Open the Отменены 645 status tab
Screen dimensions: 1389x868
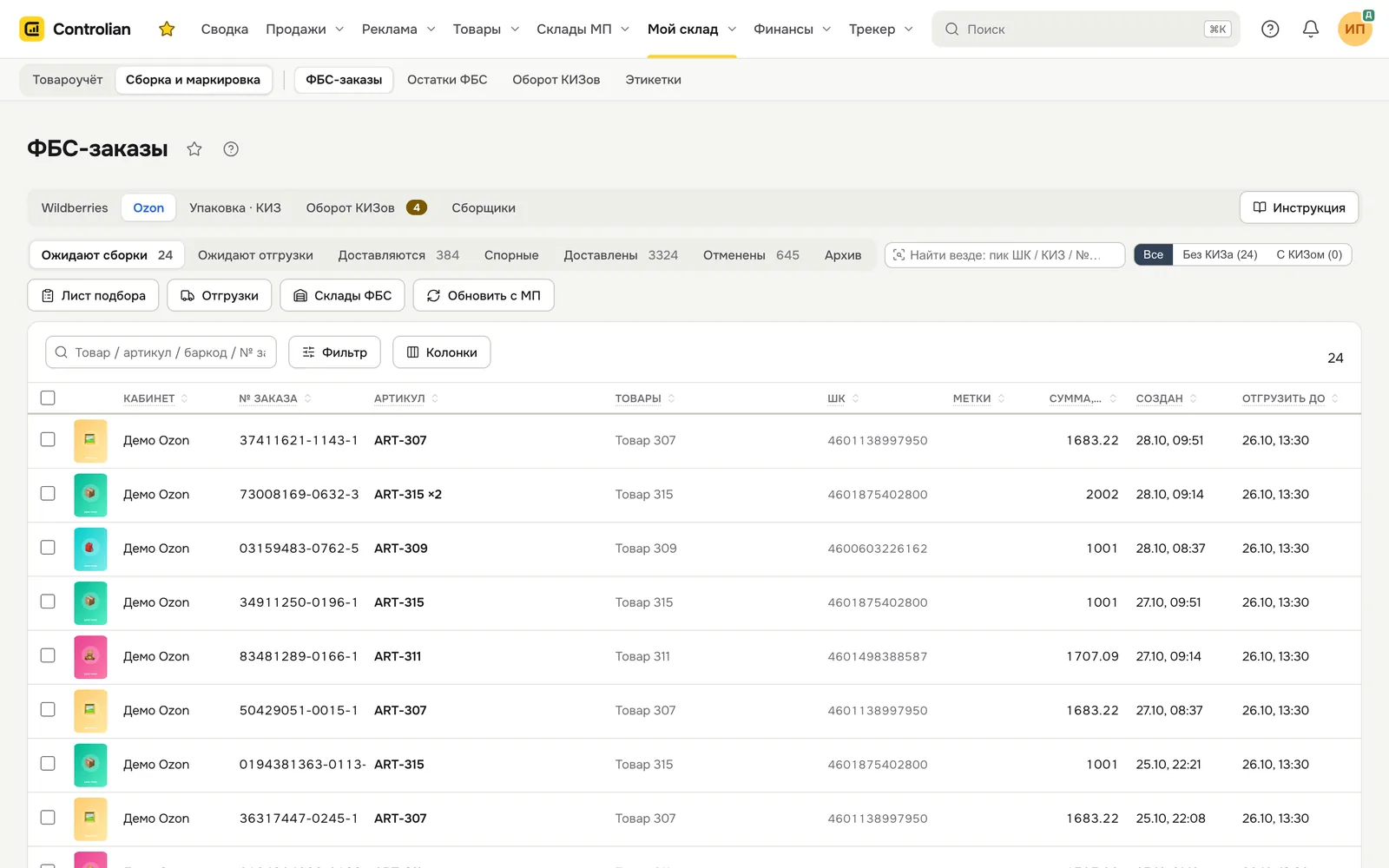pyautogui.click(x=751, y=255)
